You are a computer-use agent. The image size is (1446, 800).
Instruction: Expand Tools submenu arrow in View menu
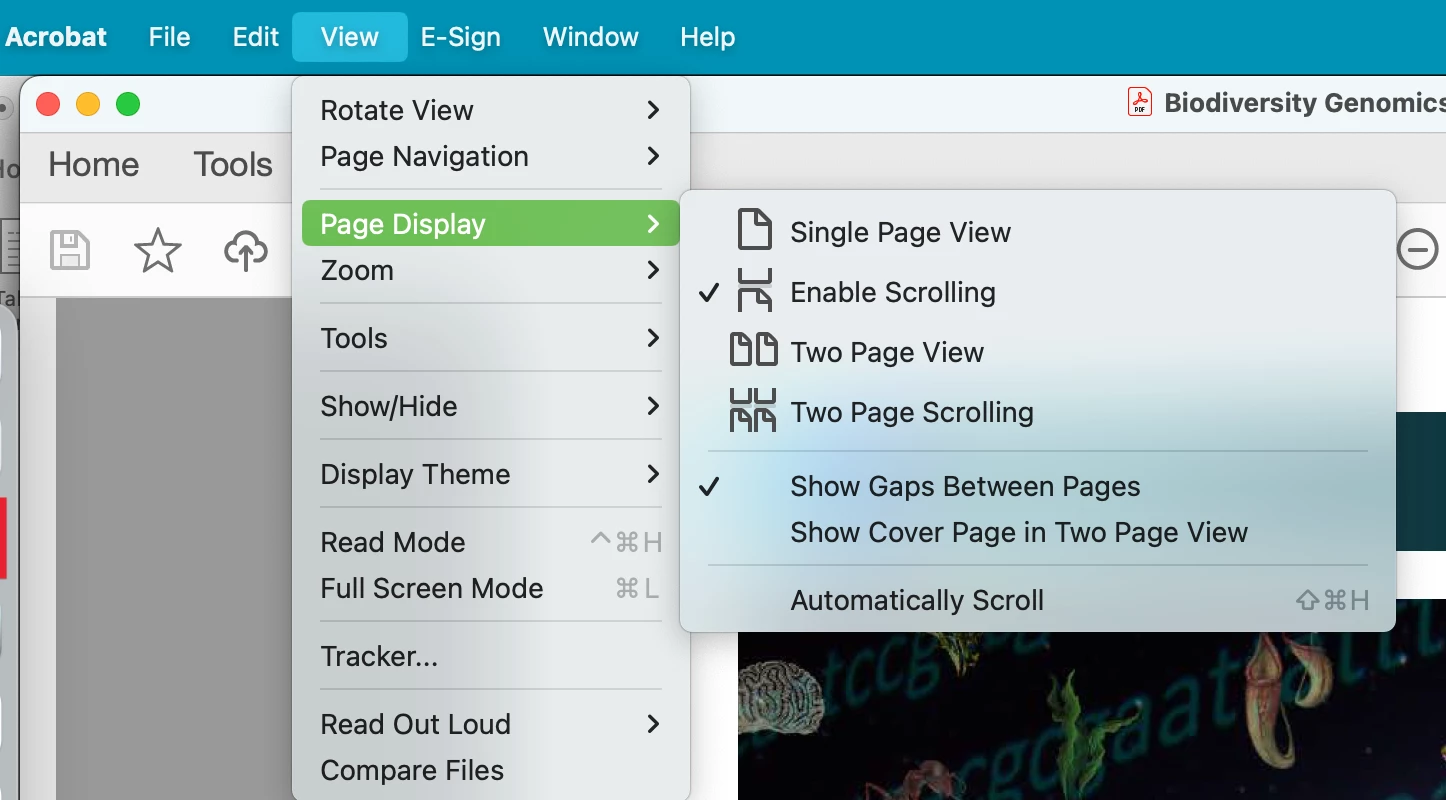tap(653, 338)
